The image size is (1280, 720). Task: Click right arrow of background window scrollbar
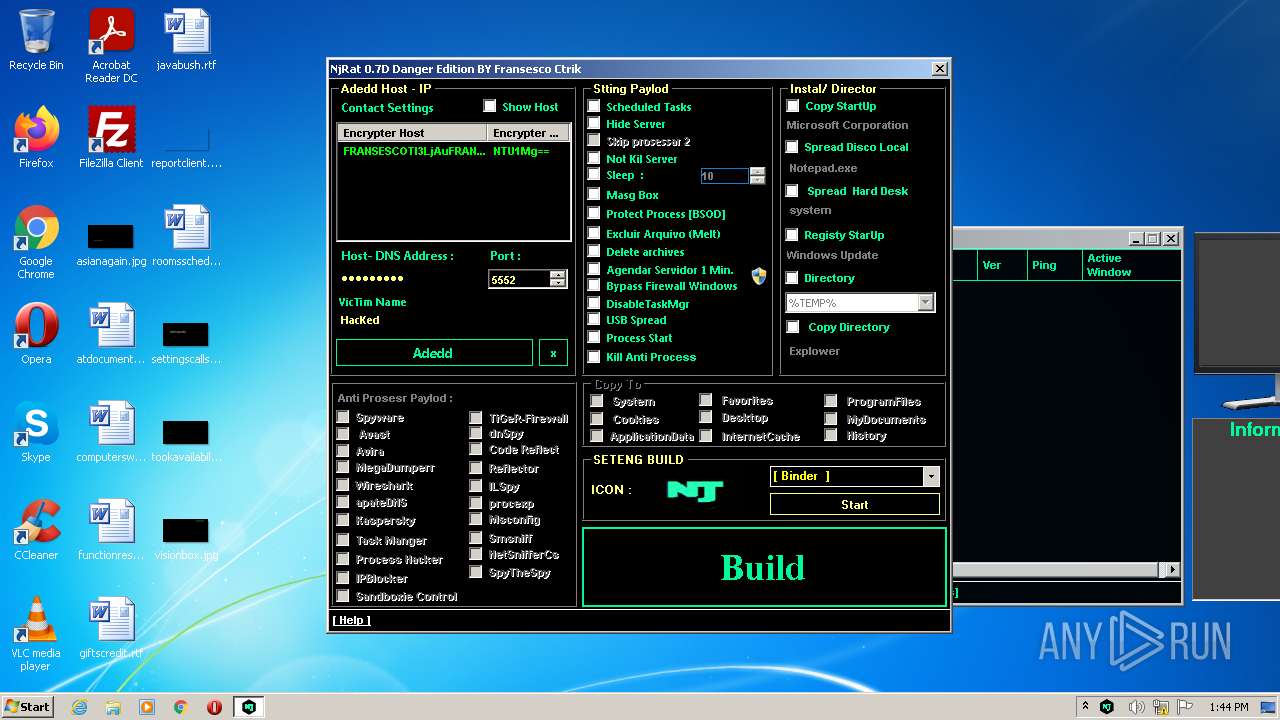[1172, 569]
